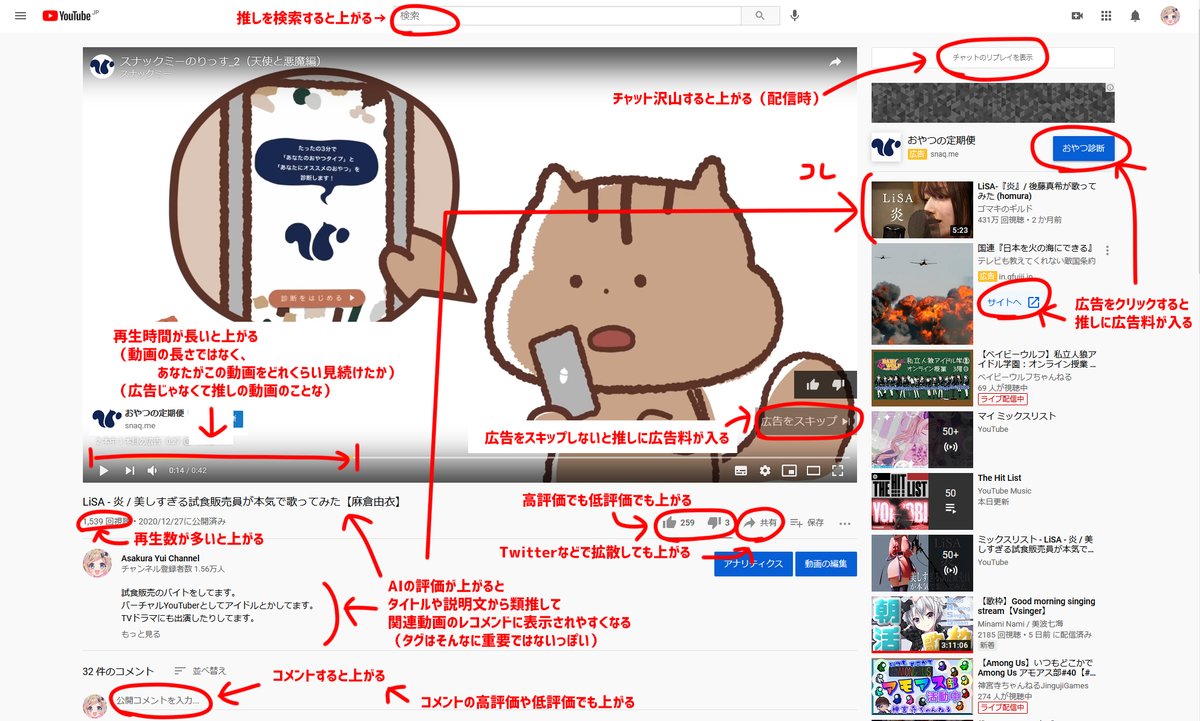This screenshot has width=1200, height=721.
Task: Open the YouTube apps grid
Action: click(1106, 16)
